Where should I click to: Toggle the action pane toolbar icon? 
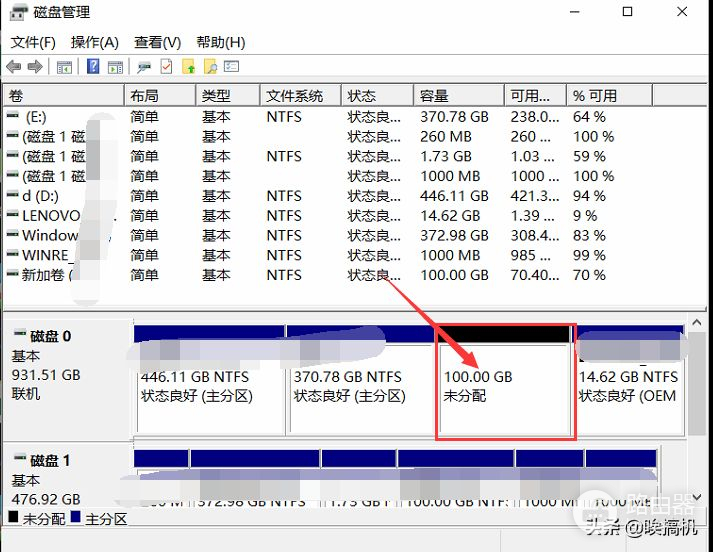click(115, 67)
